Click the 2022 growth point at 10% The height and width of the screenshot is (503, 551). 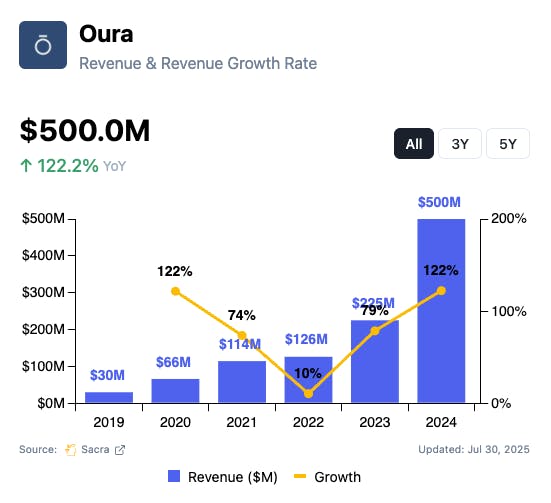(x=308, y=394)
